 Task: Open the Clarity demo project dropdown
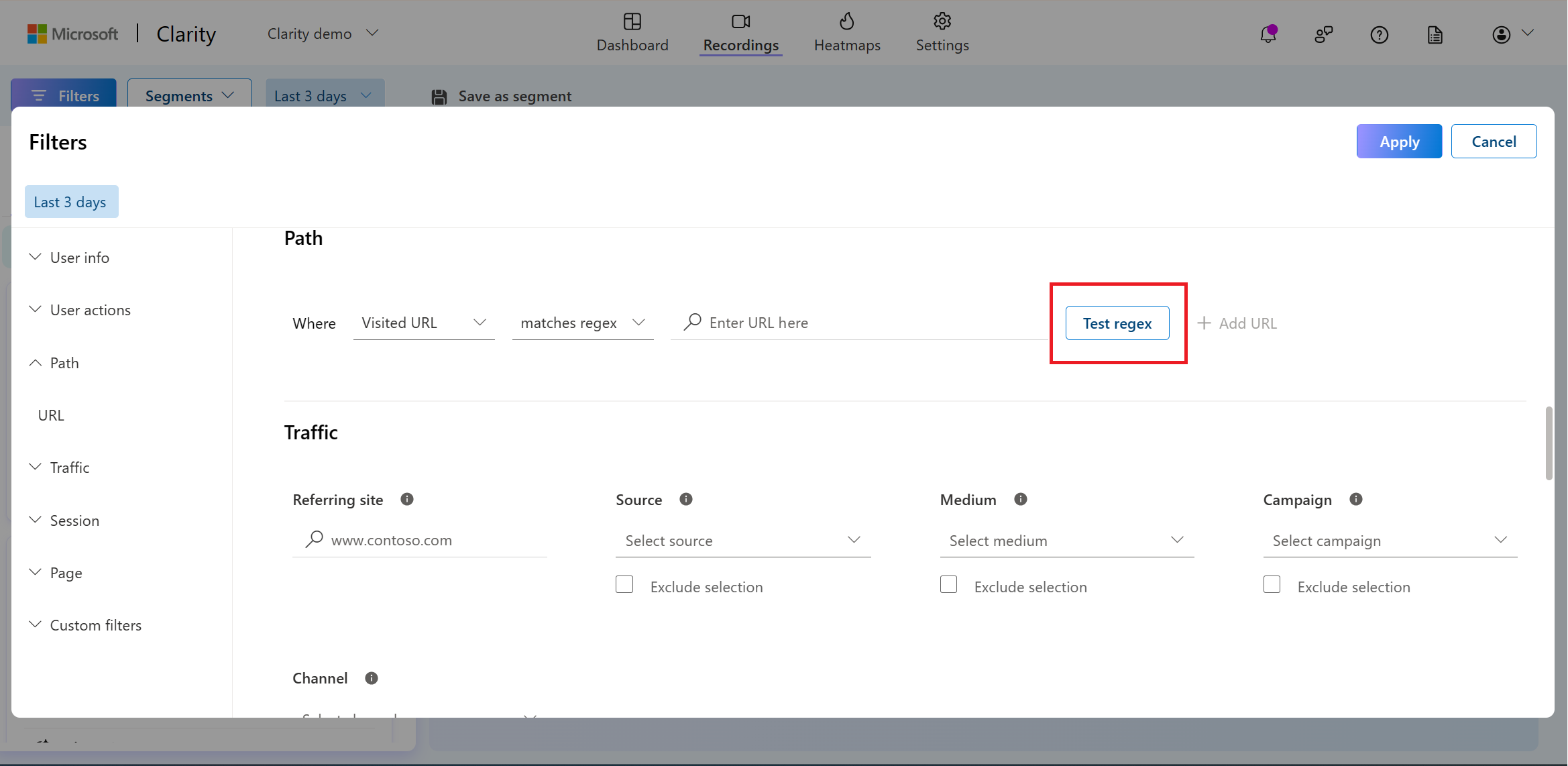(323, 34)
